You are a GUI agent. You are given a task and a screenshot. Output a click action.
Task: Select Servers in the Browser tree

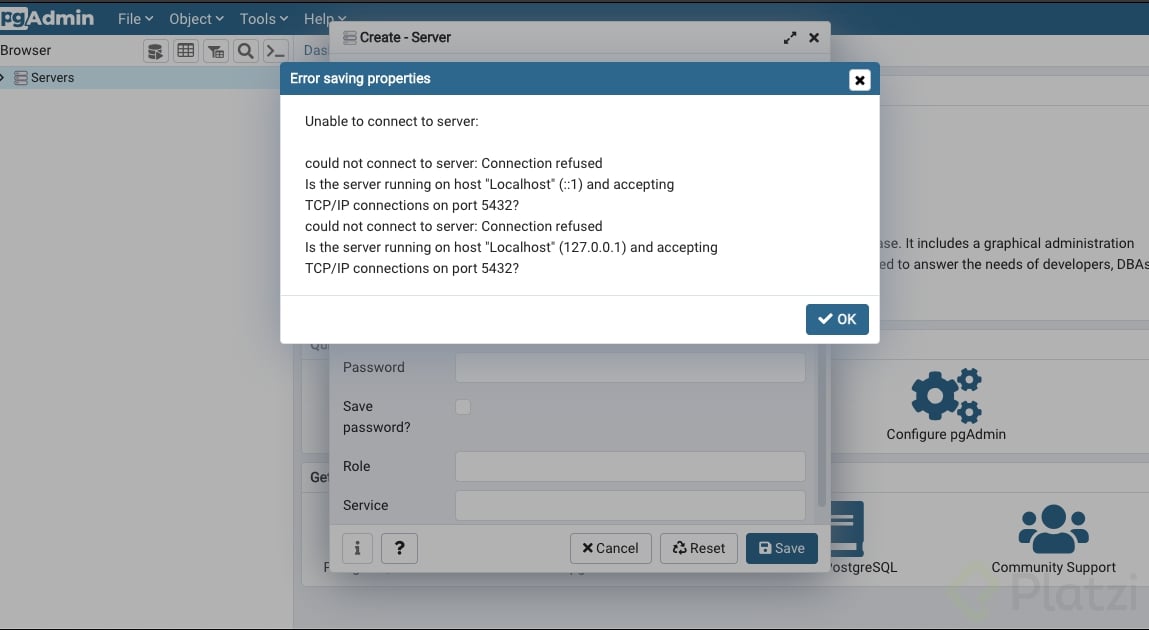(52, 78)
